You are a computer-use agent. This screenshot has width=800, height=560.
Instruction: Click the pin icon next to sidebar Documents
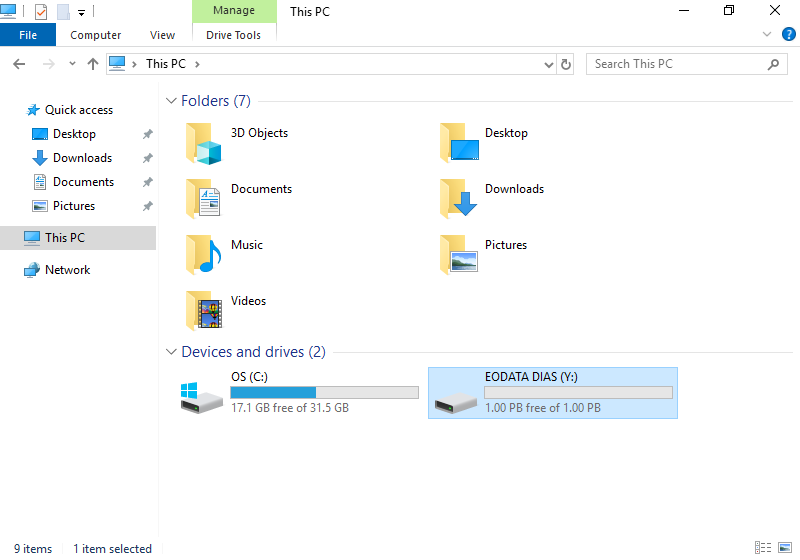pyautogui.click(x=147, y=182)
